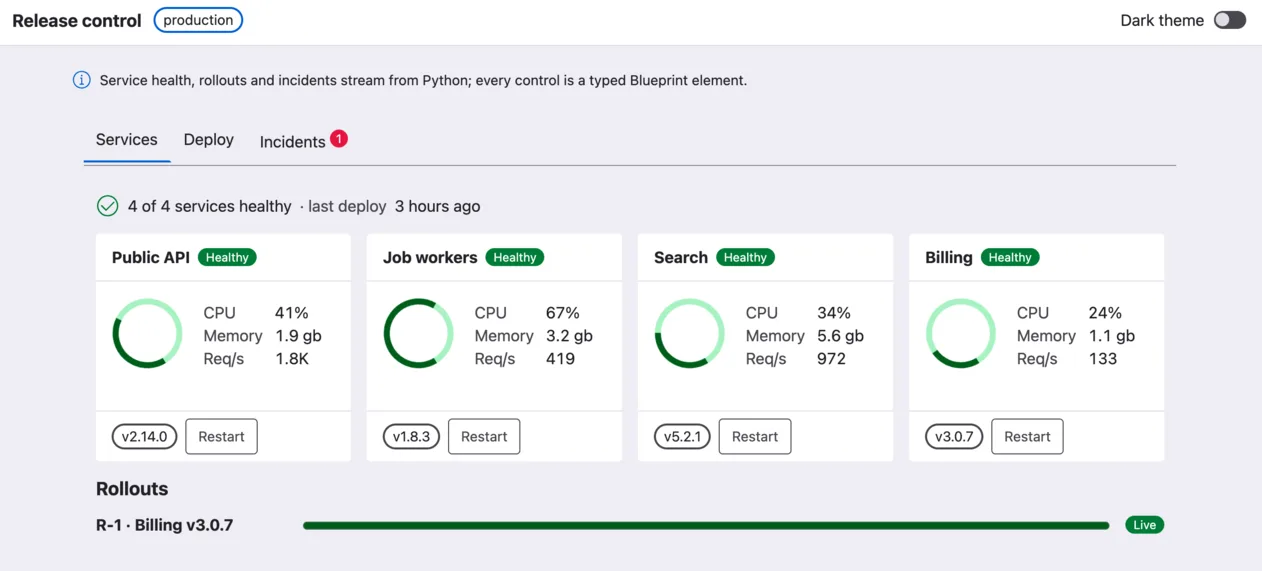Click the Billing CPU ring gauge
The width and height of the screenshot is (1262, 571).
tap(961, 333)
